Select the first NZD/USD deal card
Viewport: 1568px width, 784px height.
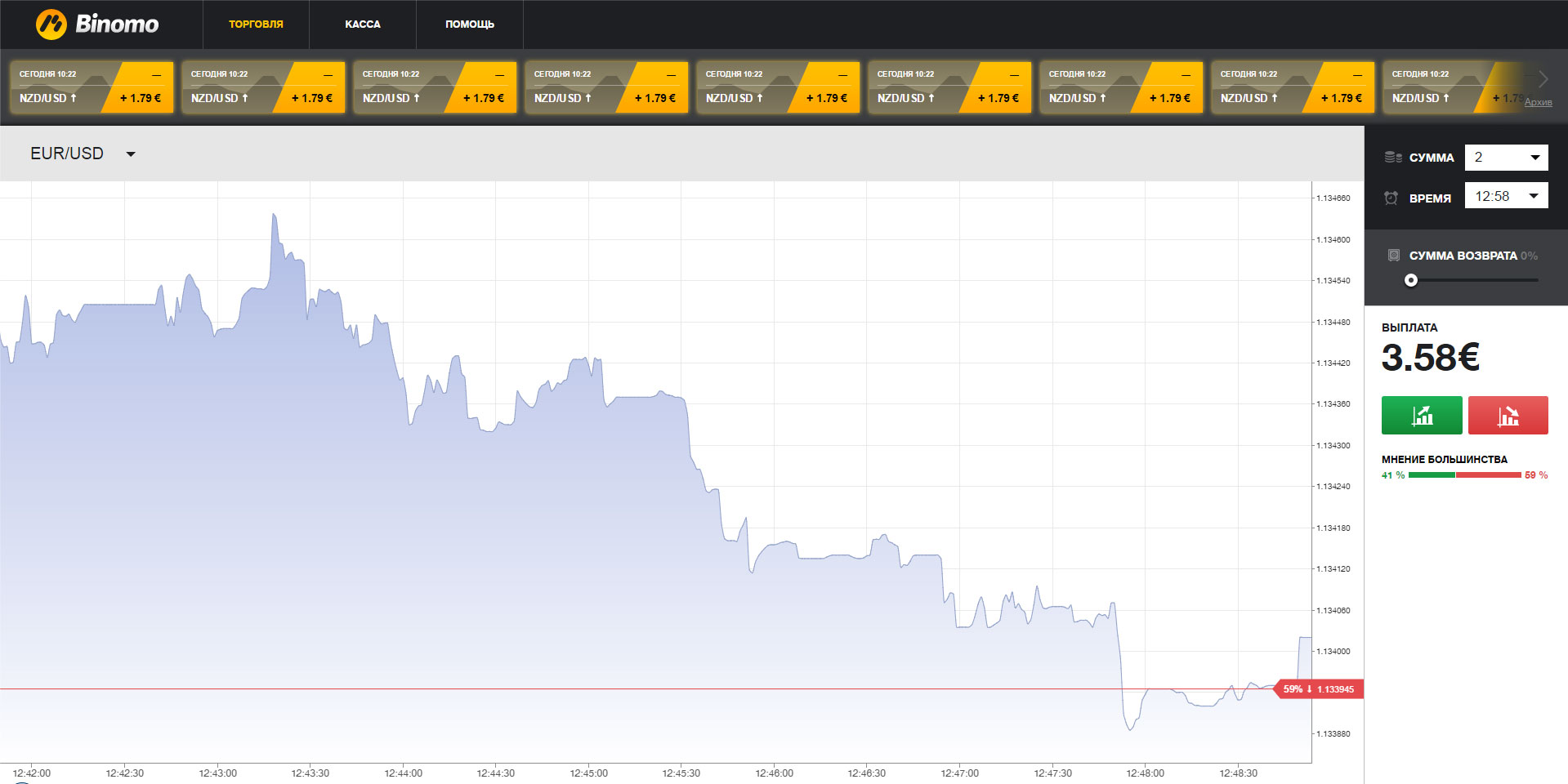(92, 87)
